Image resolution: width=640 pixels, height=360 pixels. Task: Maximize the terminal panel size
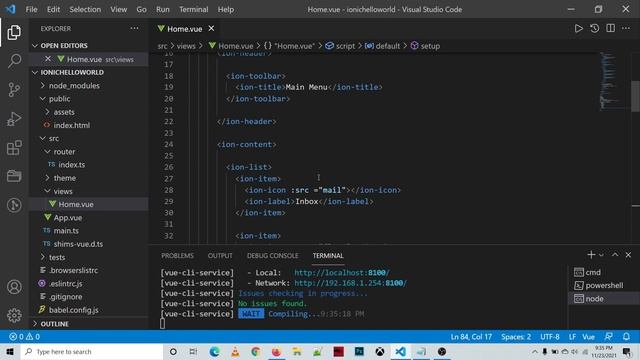click(615, 255)
